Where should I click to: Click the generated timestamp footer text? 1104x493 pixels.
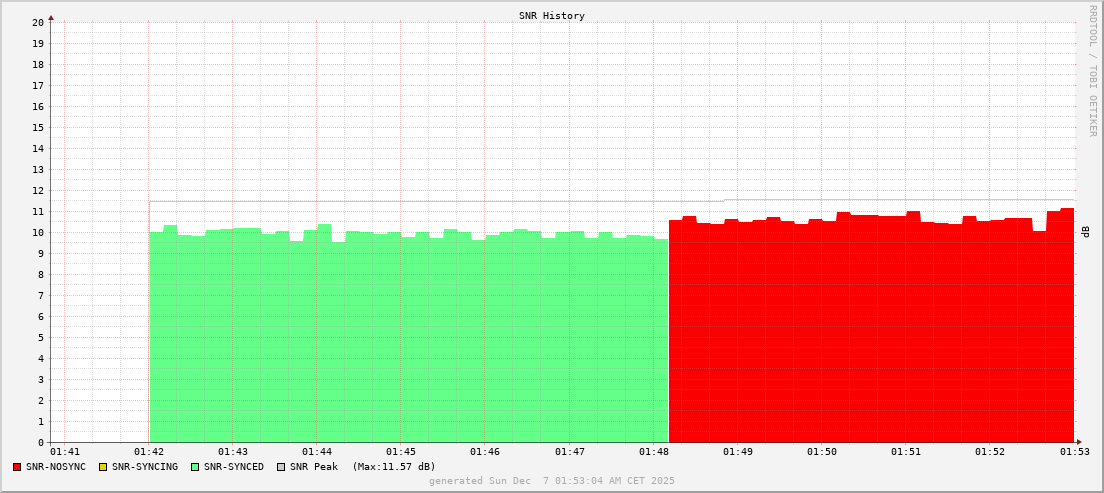[x=552, y=481]
